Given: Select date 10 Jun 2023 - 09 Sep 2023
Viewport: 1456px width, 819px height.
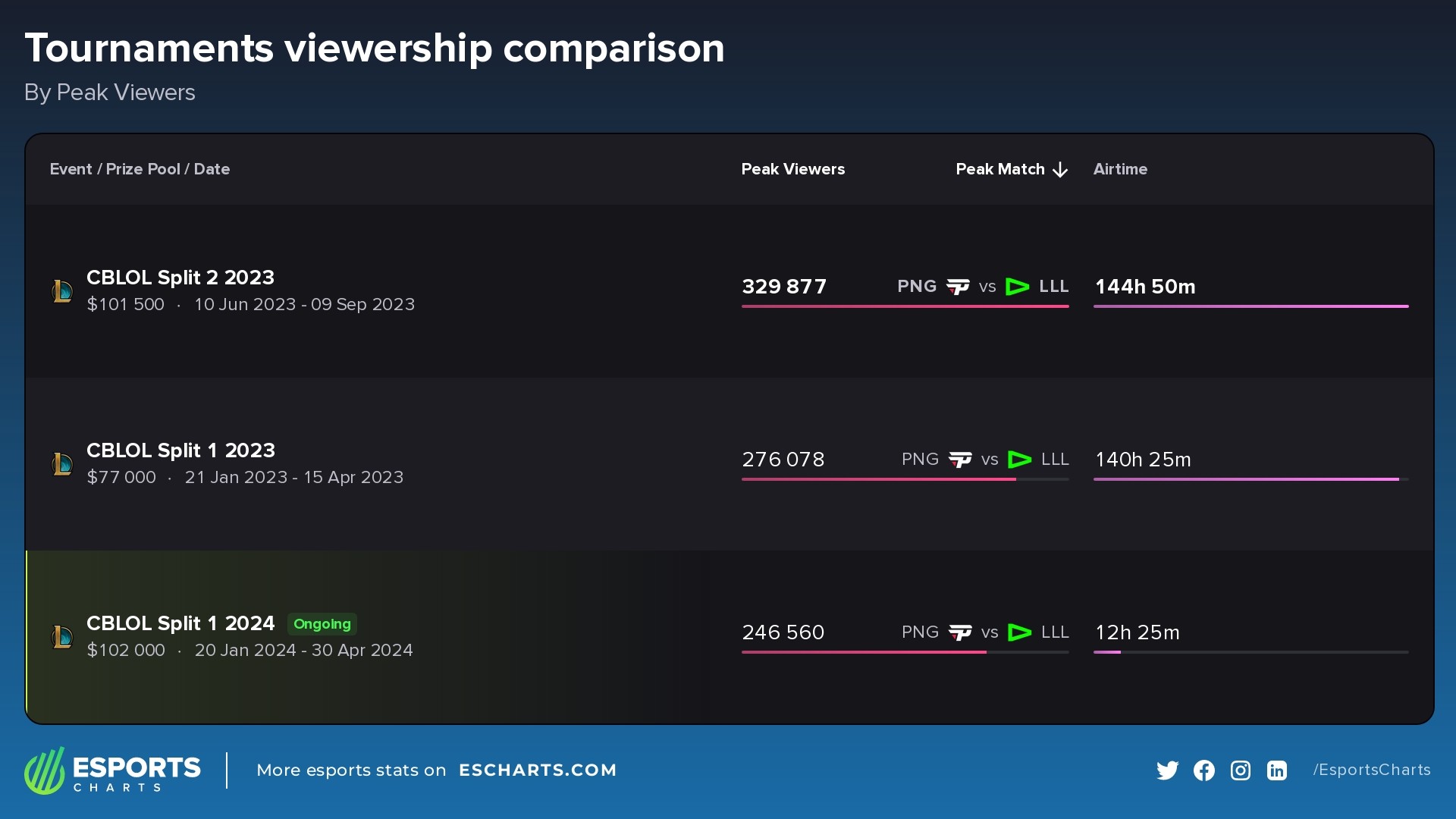Looking at the screenshot, I should point(305,304).
